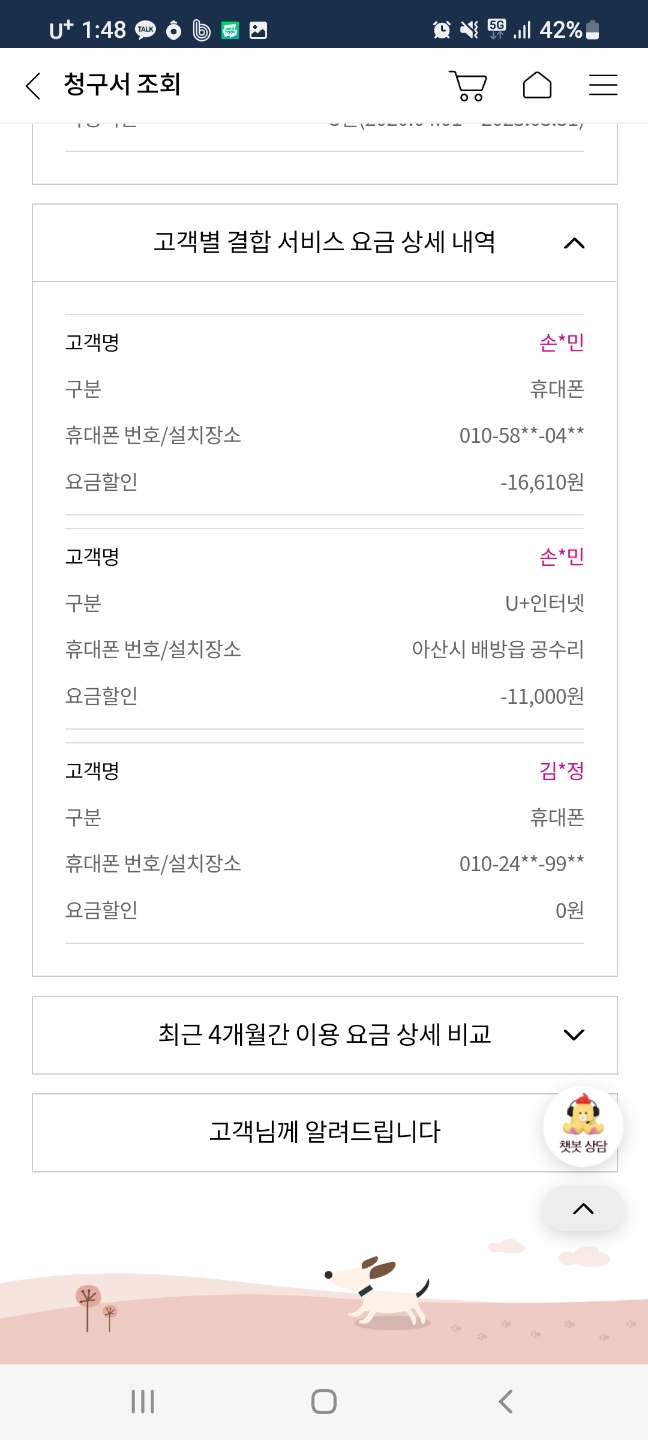Open 고객님께 알려드립니다 section
Screen dimensions: 648x1440
click(324, 1132)
